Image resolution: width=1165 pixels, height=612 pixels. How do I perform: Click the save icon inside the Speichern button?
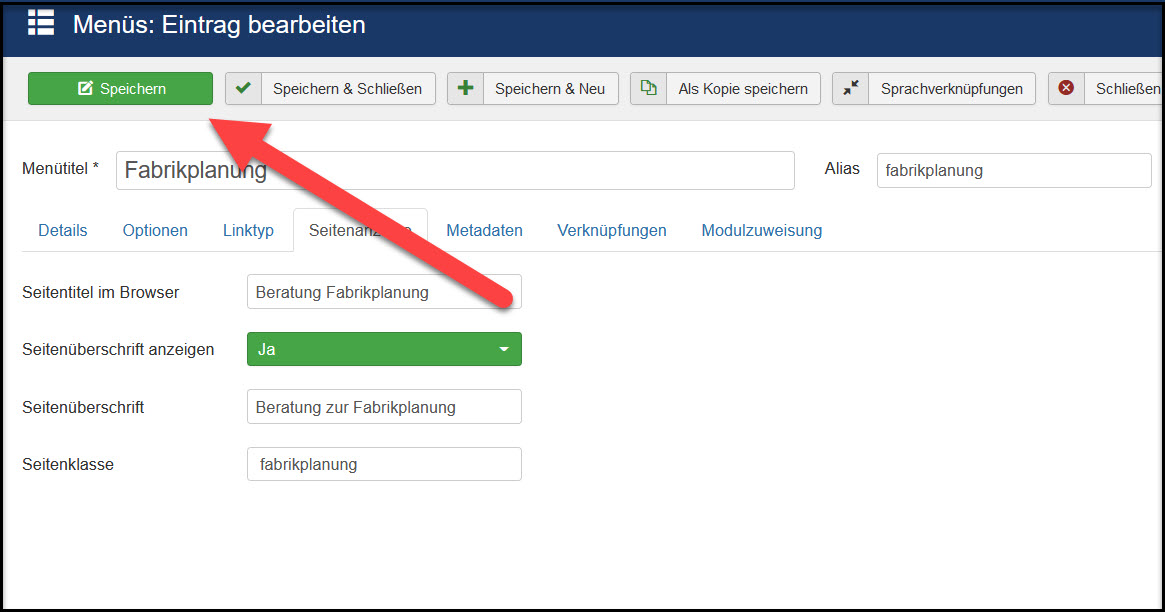pos(83,88)
